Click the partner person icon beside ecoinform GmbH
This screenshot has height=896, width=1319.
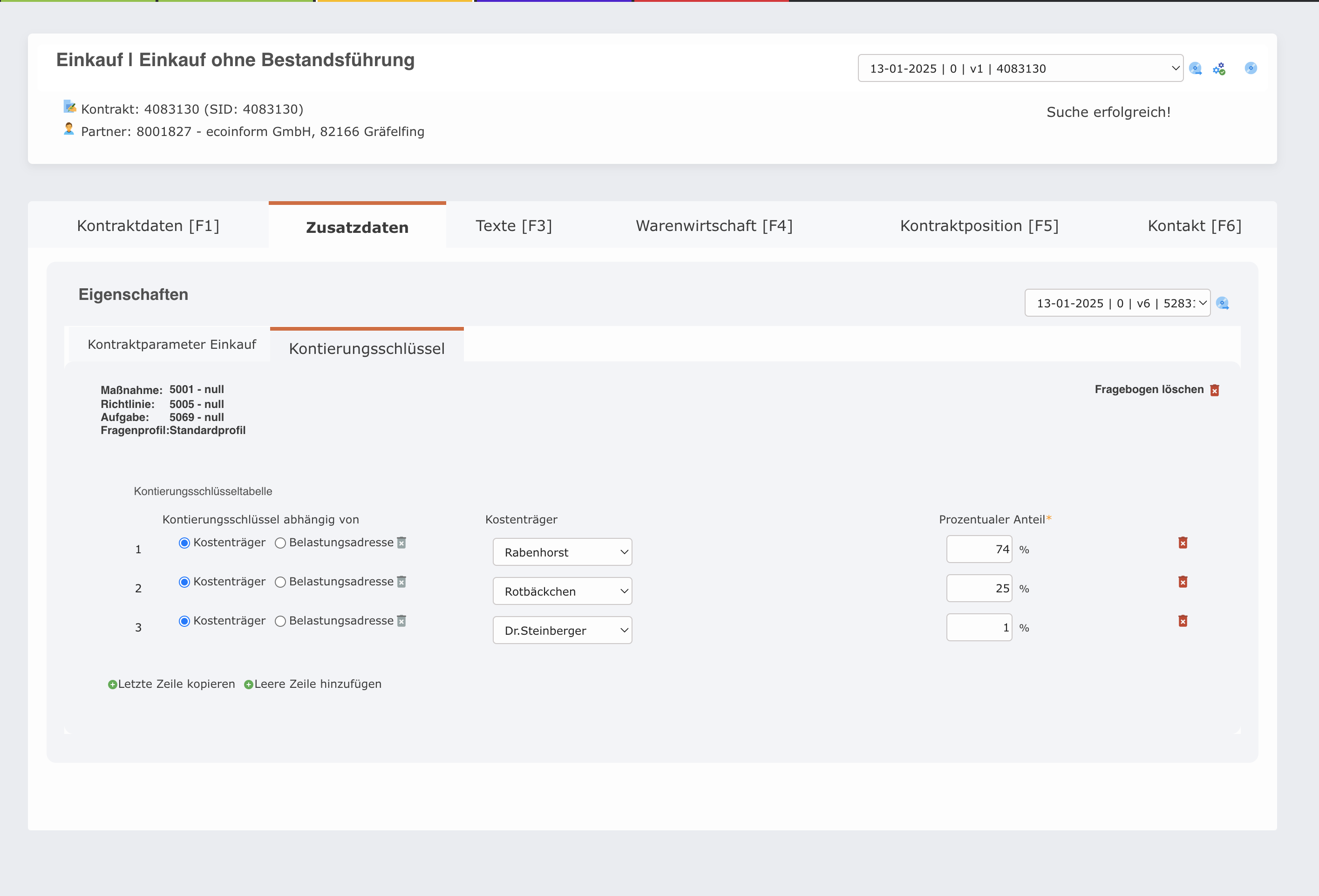click(68, 129)
